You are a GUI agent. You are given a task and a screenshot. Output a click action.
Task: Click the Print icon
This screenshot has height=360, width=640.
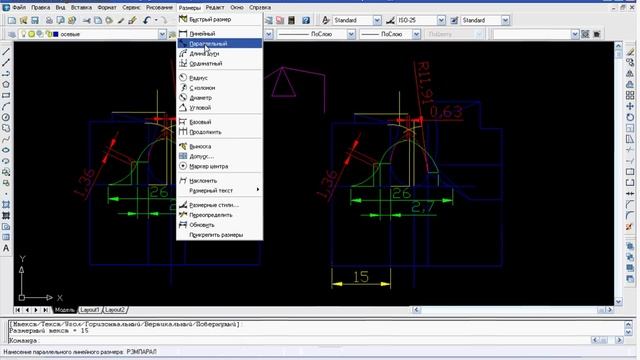point(49,20)
